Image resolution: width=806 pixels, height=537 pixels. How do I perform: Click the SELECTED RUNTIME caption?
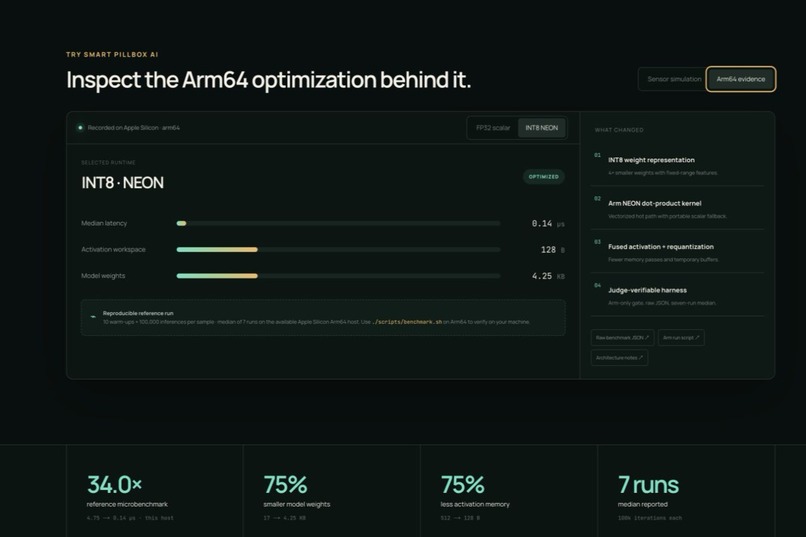tap(108, 162)
